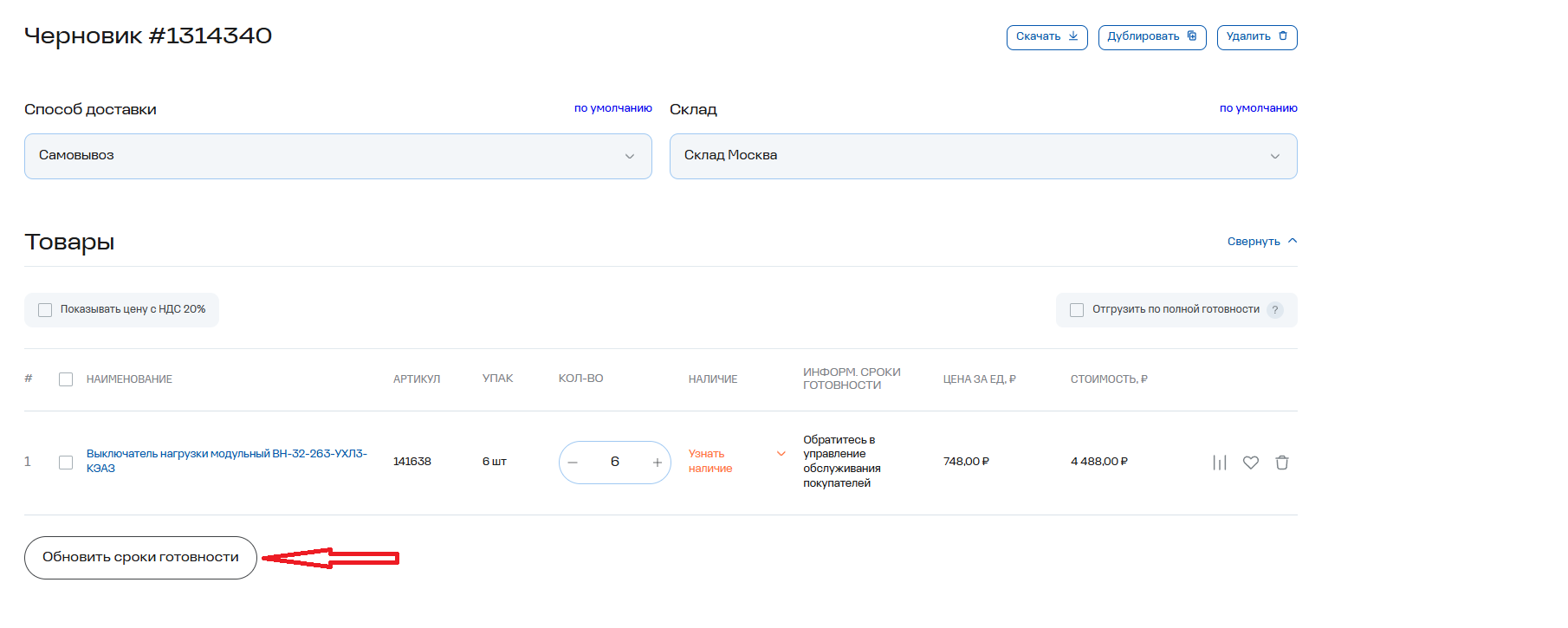Click the help question mark icon
This screenshot has height=628, width=1568.
[1275, 310]
